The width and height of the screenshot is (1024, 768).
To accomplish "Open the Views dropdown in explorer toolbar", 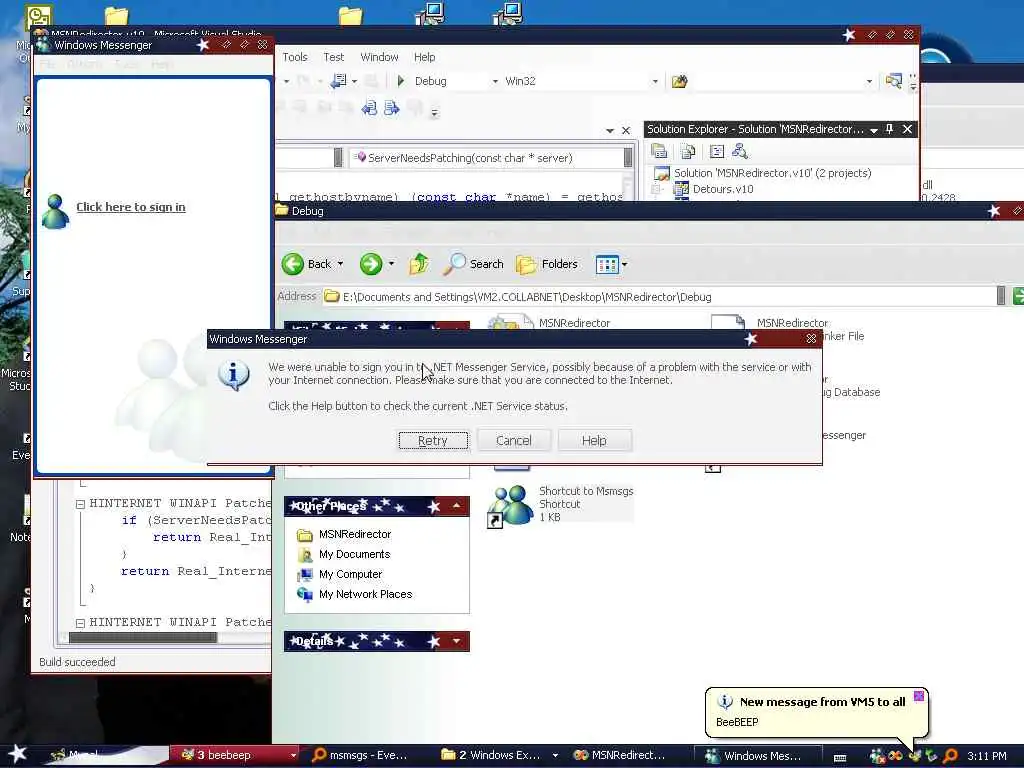I will pos(611,264).
